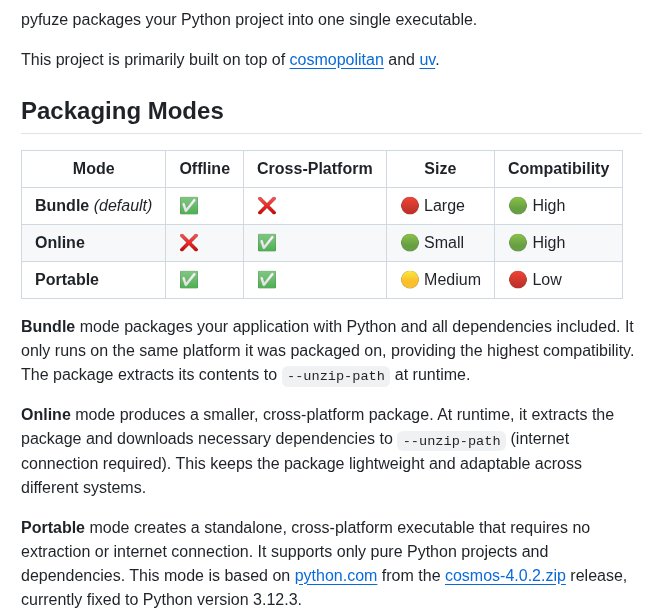Click the green checkmark in Portable's Cross-Platform cell

pyautogui.click(x=266, y=280)
